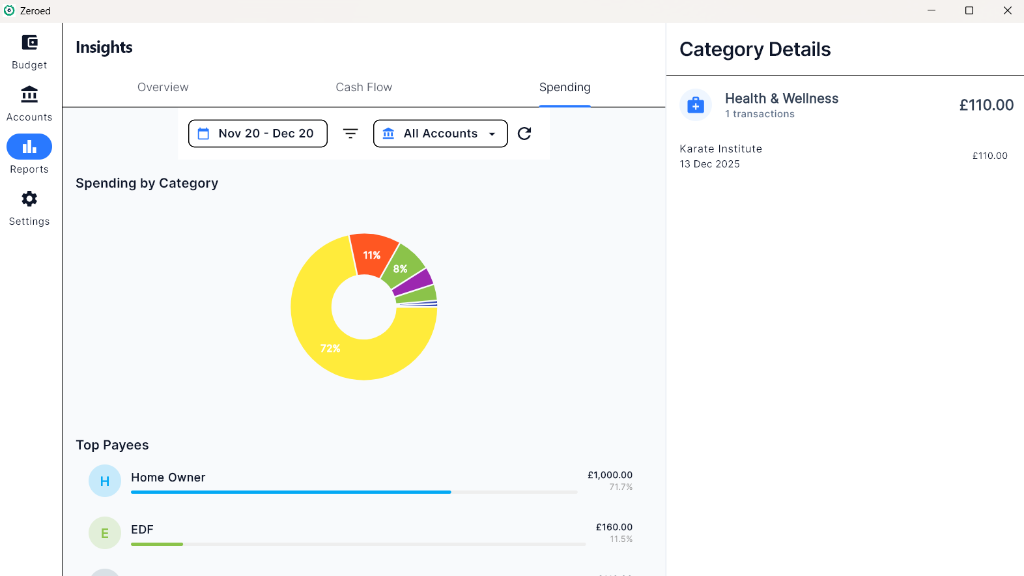The width and height of the screenshot is (1024, 576).
Task: Select the Spending tab
Action: tap(565, 87)
